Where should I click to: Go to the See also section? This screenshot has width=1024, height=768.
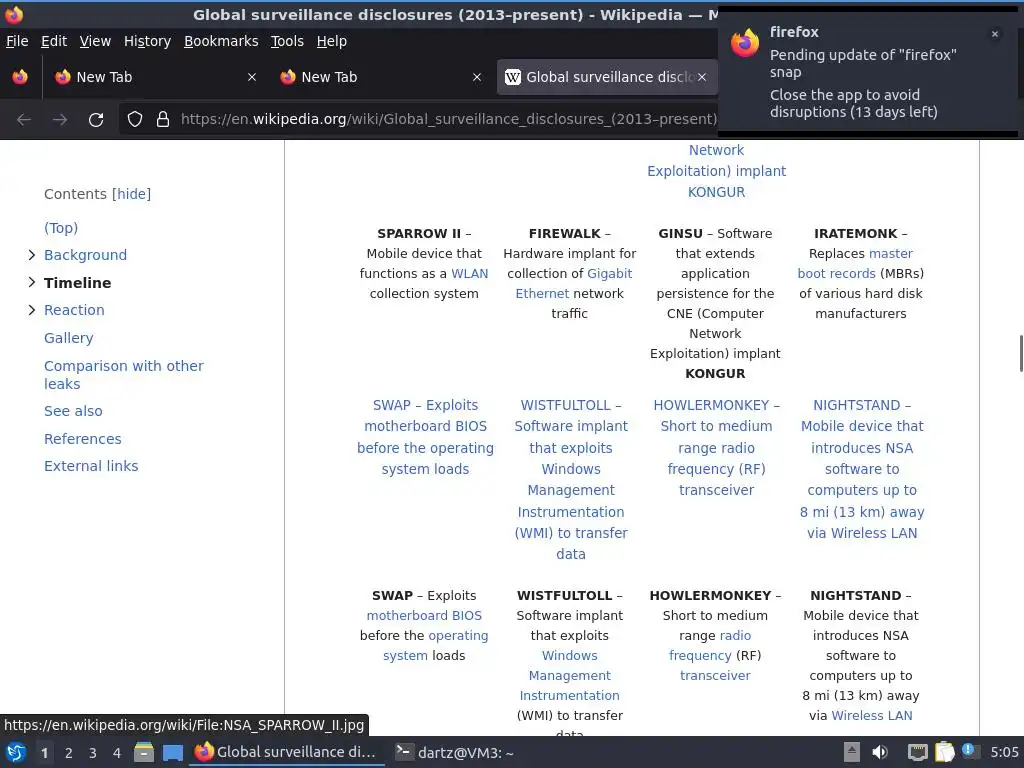pyautogui.click(x=73, y=411)
